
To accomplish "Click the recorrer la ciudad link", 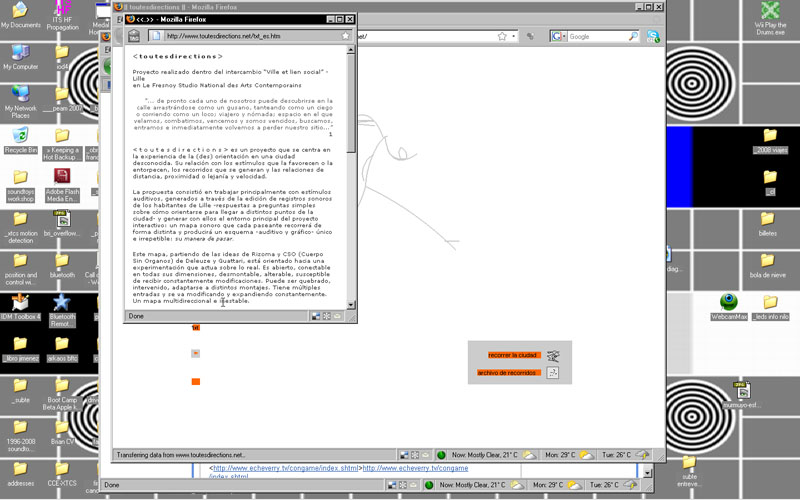I will [x=514, y=355].
